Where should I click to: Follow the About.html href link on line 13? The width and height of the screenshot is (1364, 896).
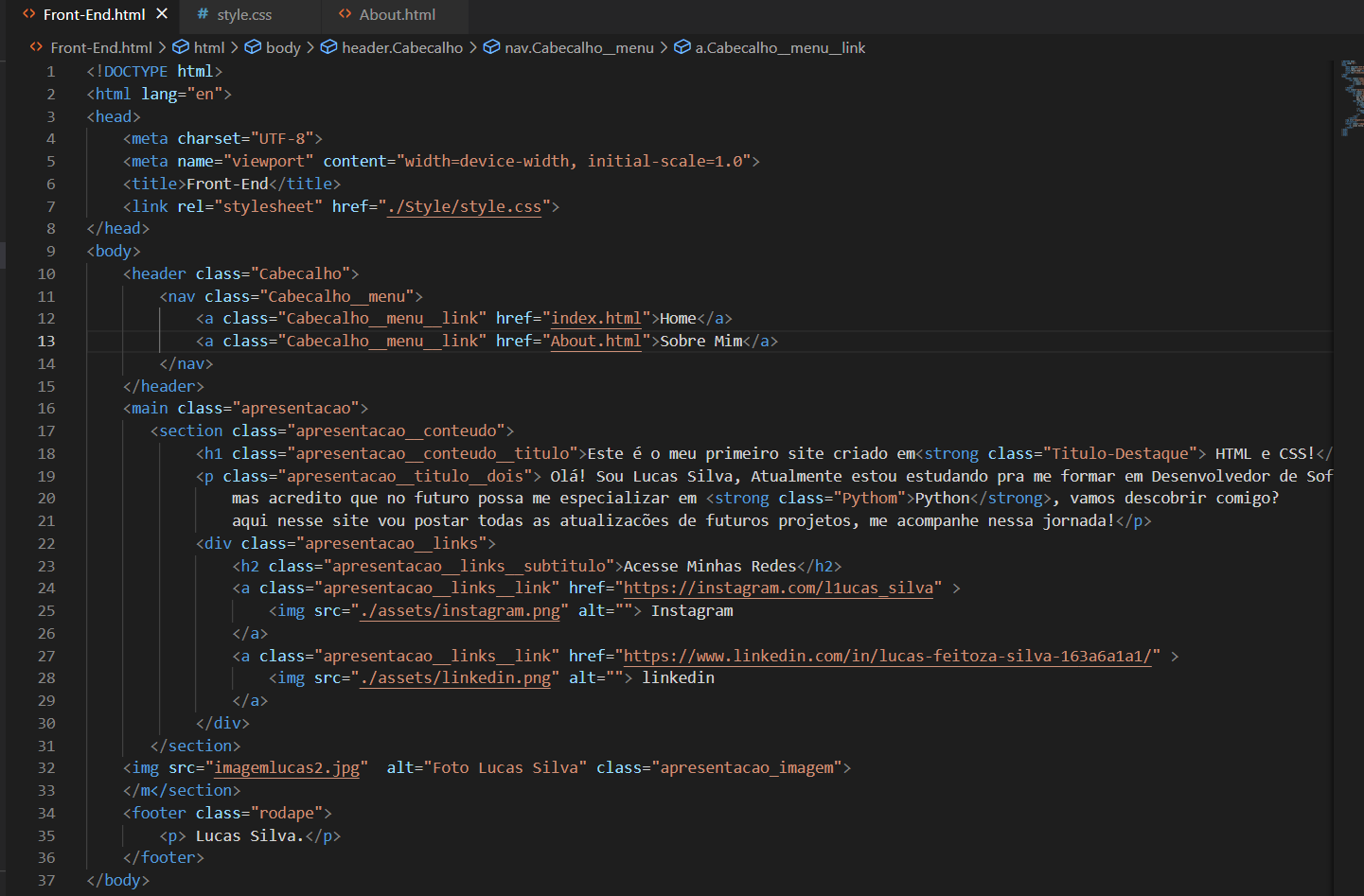pos(596,342)
